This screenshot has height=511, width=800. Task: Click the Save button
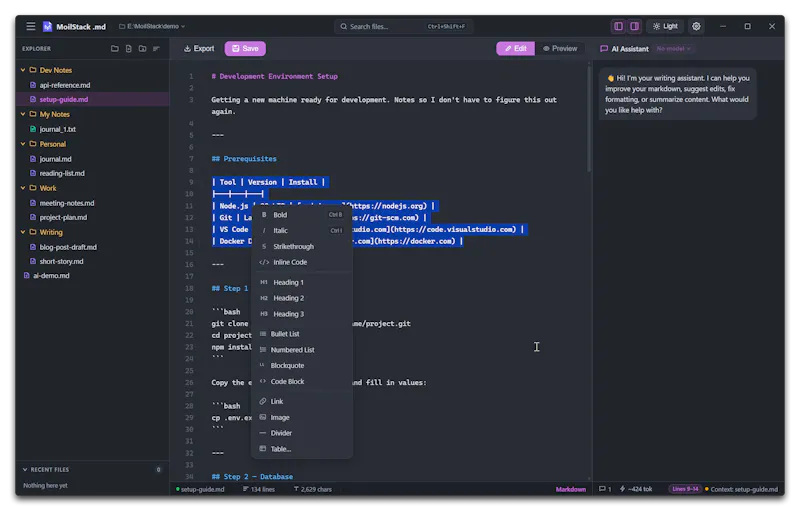[245, 48]
